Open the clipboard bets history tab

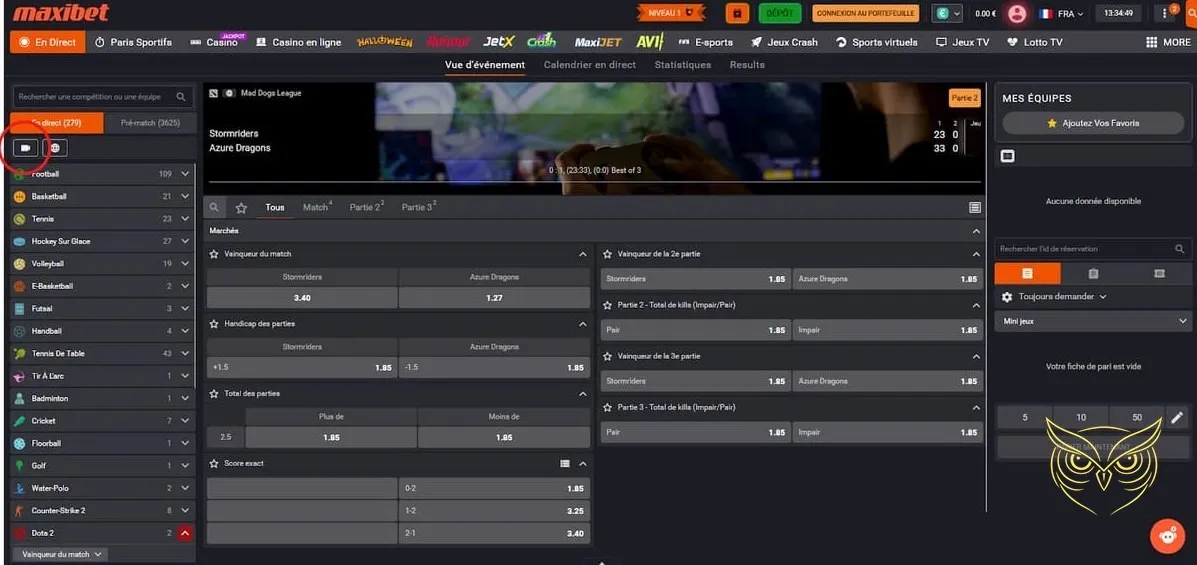pos(1093,273)
